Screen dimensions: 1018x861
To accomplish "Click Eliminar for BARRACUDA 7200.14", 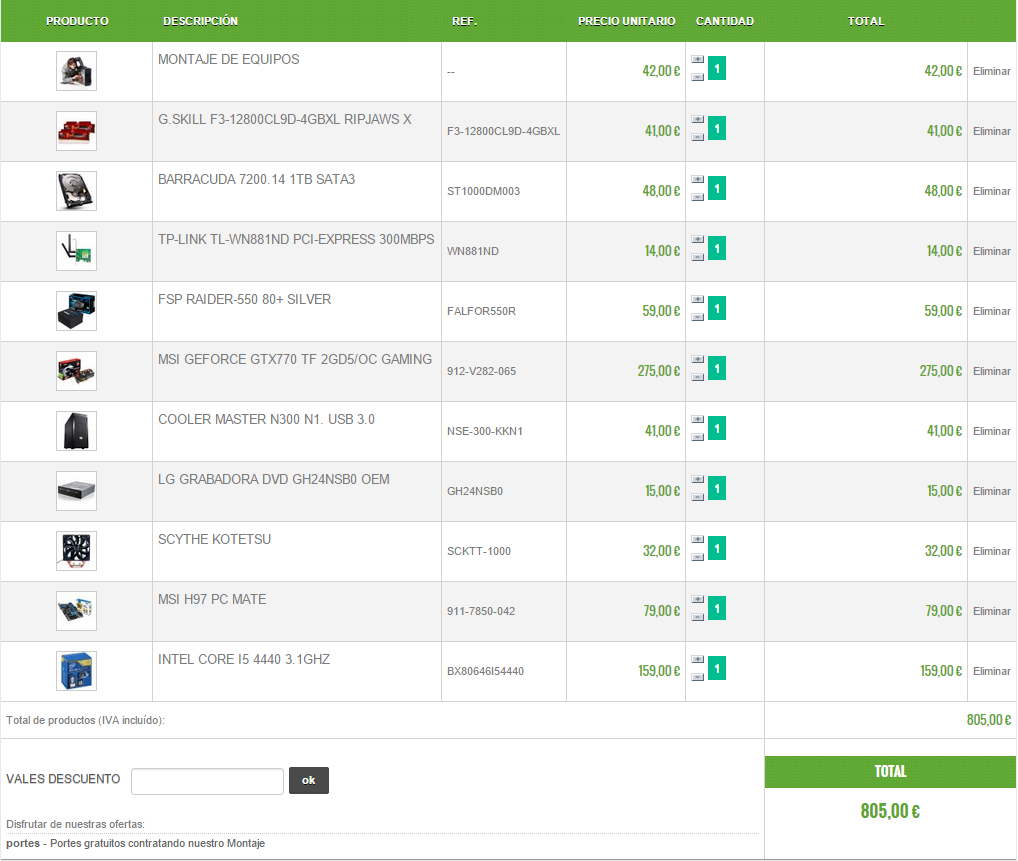I will click(991, 192).
